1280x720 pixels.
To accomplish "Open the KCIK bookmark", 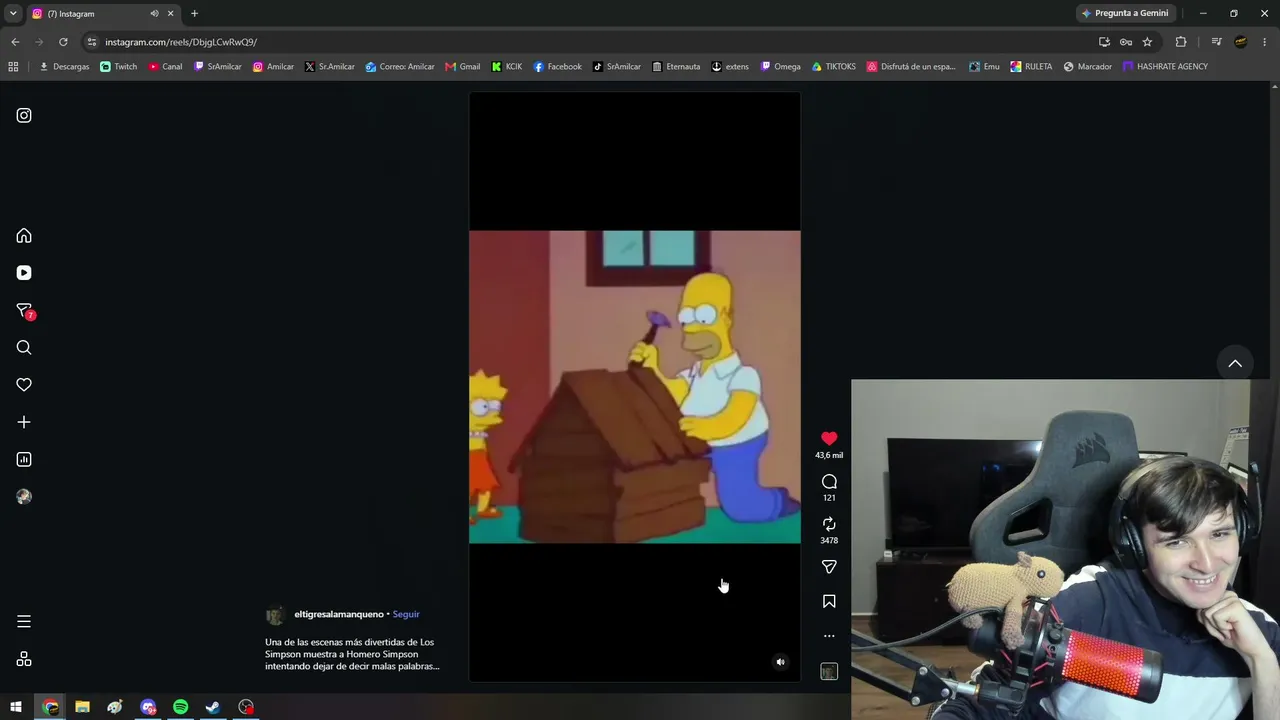I will 507,67.
